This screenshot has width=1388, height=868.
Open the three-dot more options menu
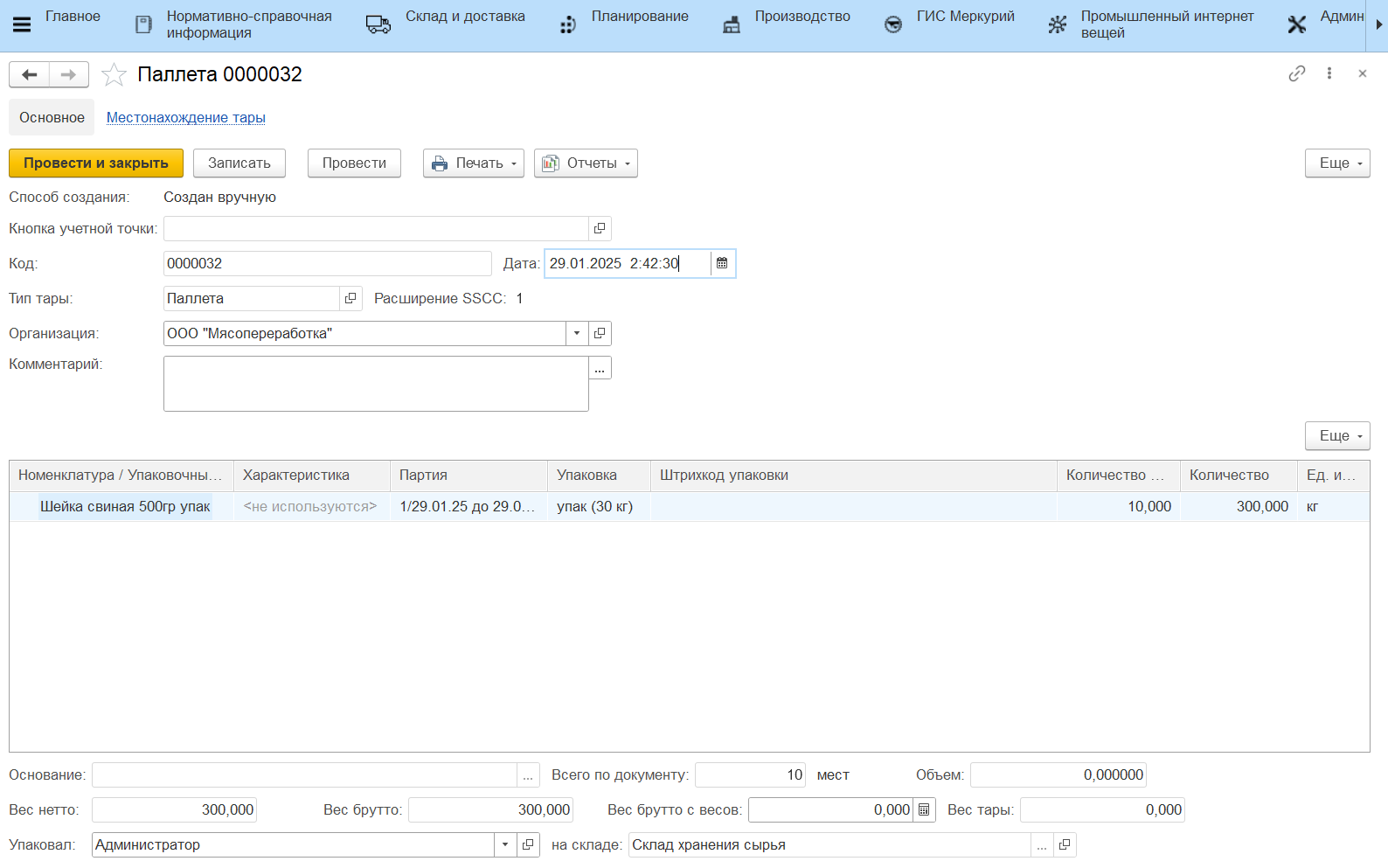coord(1329,73)
